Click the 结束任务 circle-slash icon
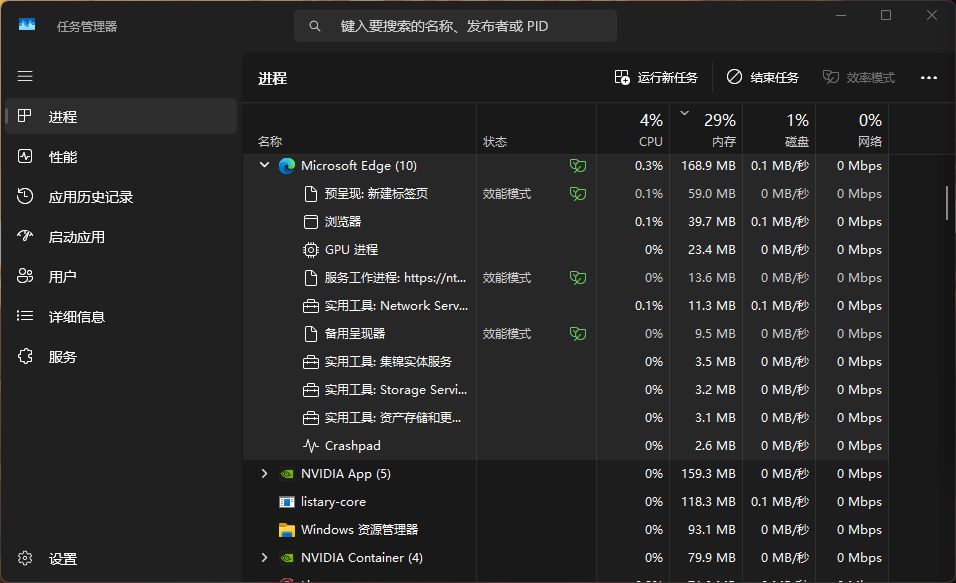Screen dimensions: 956x583 734,77
